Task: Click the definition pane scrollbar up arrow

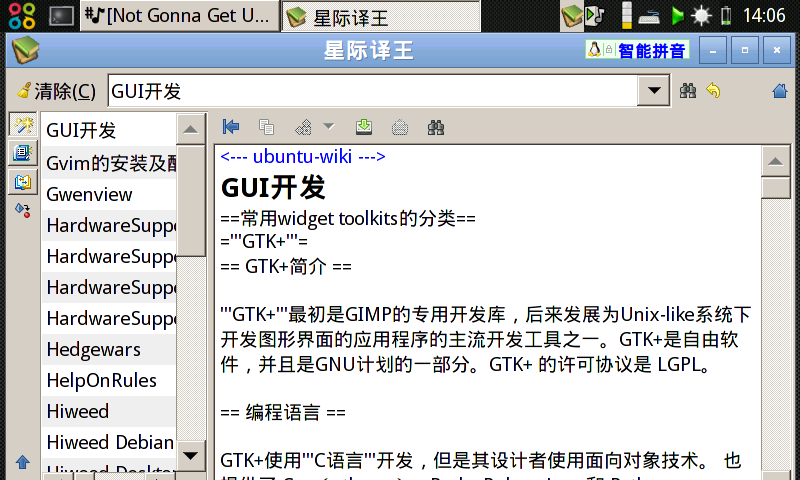Action: [x=776, y=162]
